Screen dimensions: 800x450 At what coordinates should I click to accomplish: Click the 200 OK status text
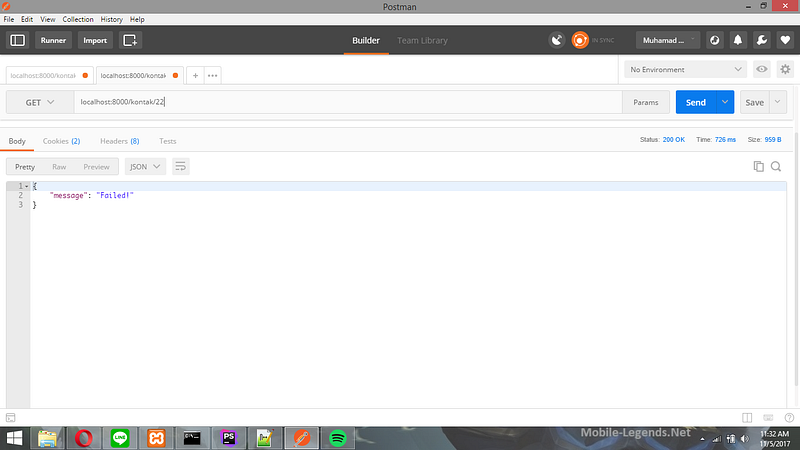tap(673, 139)
